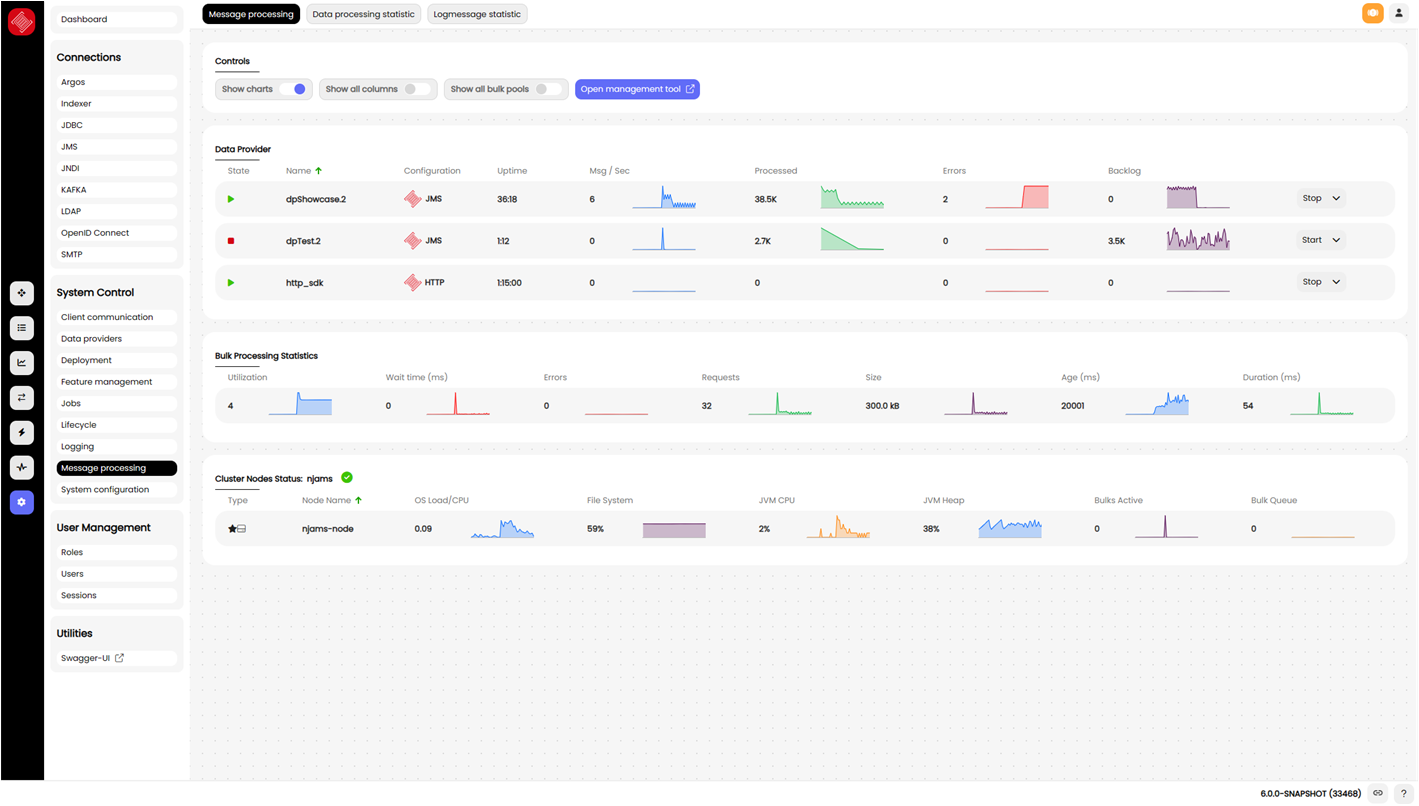Expand the dropdown arrow next to dpShowcase.2 Stop
1419x806 pixels.
click(x=1336, y=199)
